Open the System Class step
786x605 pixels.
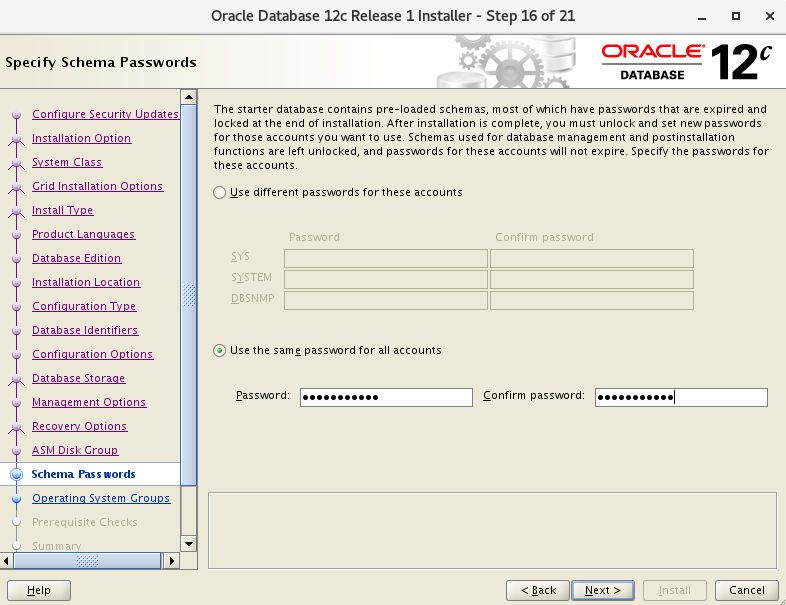tap(67, 162)
